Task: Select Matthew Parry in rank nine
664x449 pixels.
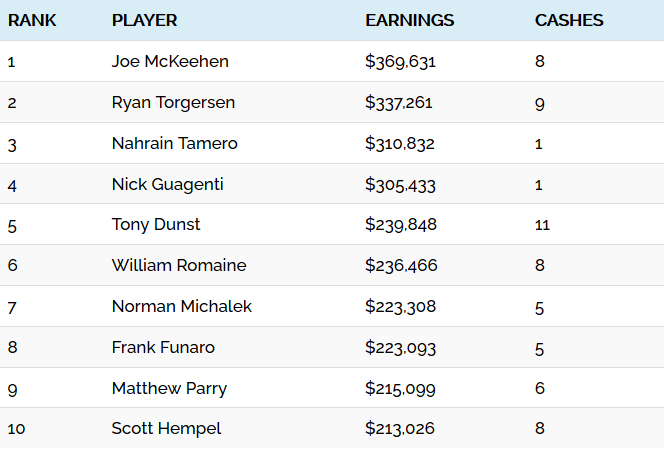Action: [169, 389]
